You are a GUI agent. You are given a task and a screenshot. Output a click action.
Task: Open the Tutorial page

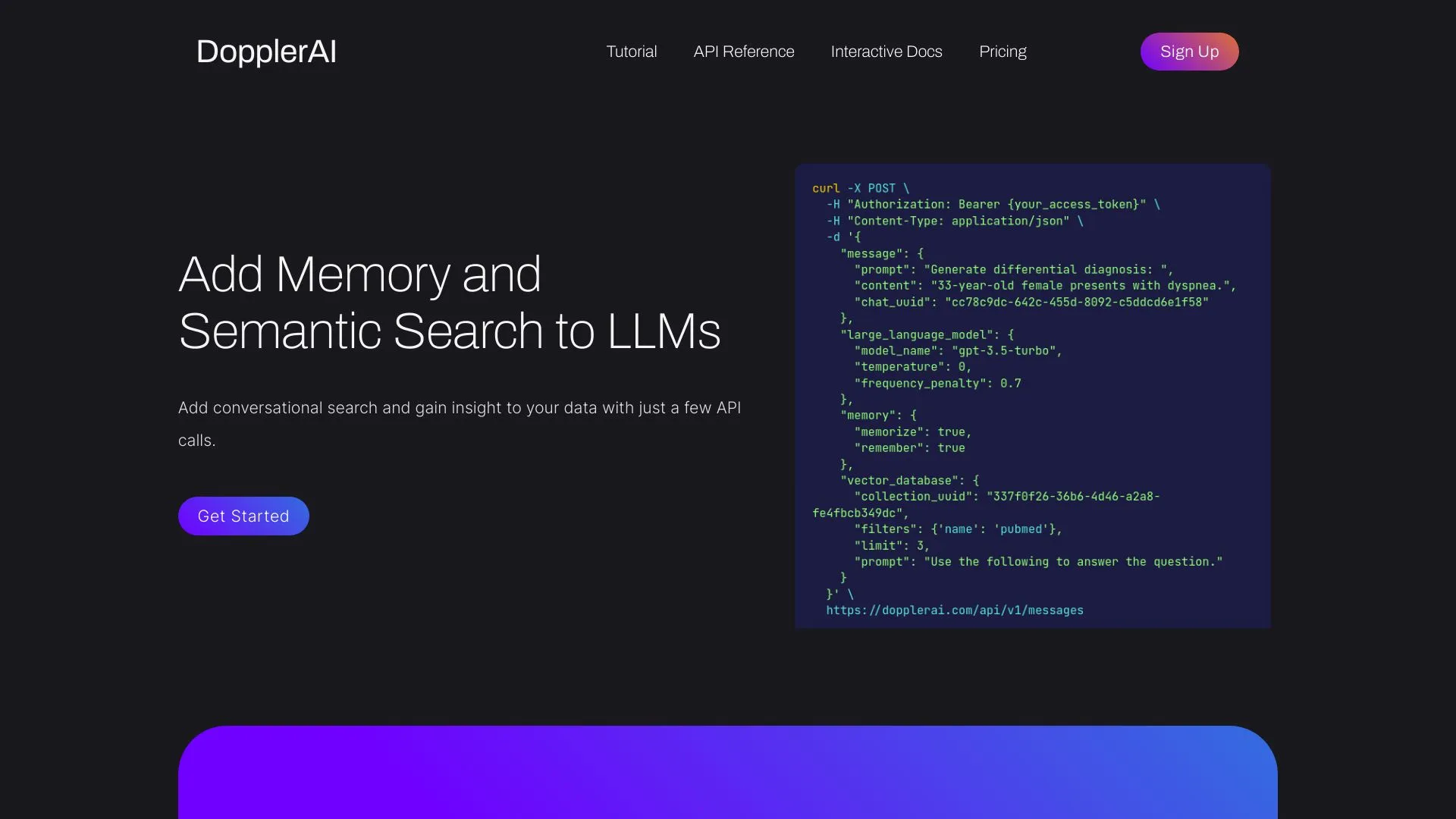click(631, 52)
